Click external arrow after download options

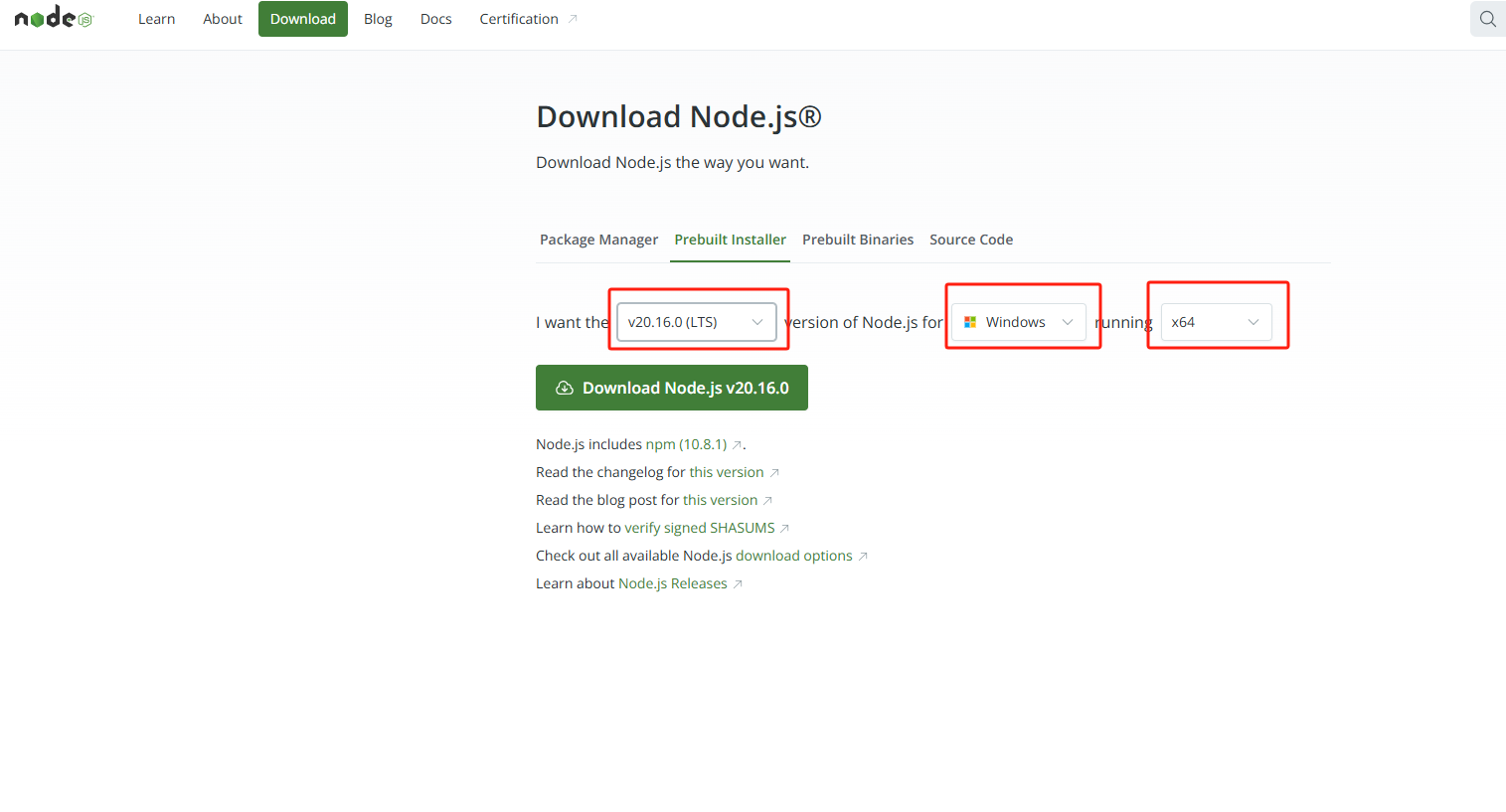863,557
